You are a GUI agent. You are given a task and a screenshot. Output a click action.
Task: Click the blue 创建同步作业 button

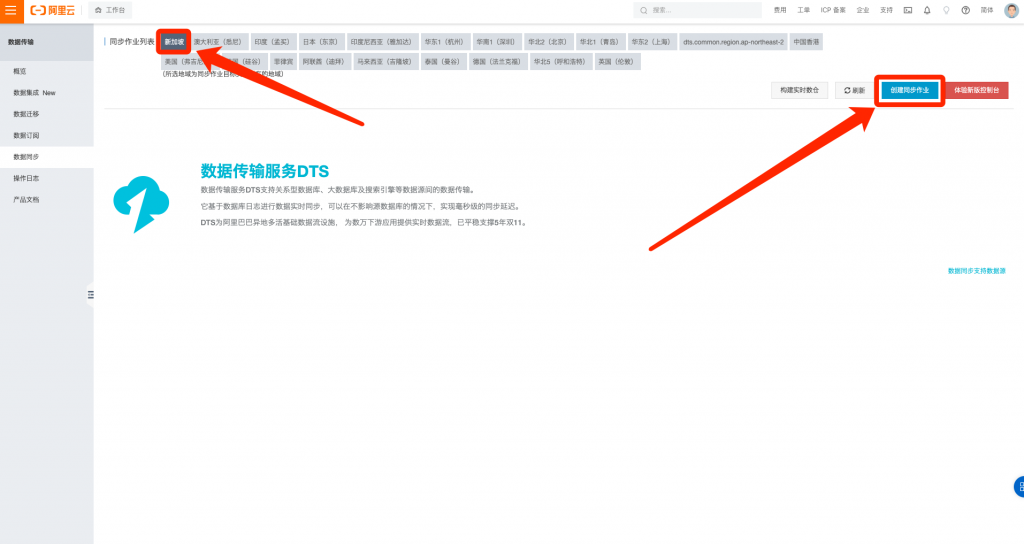point(910,90)
